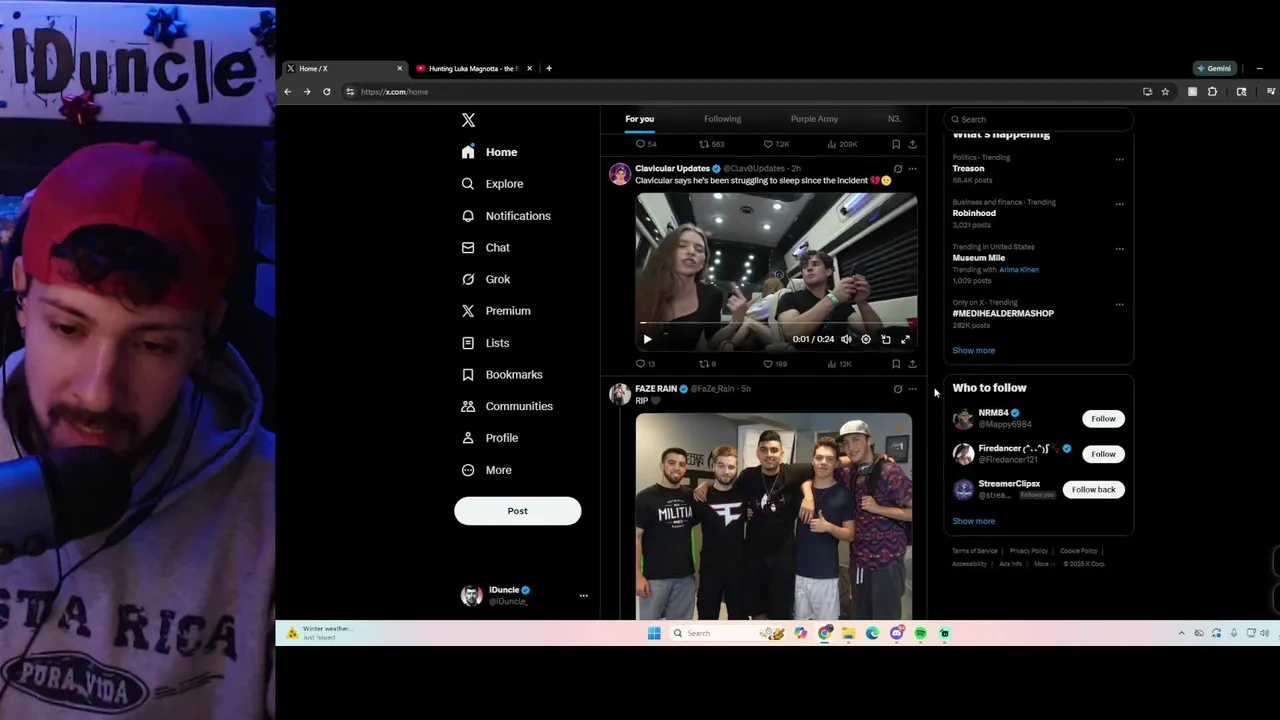
Task: Click the X logo above the sidebar
Action: coord(468,120)
